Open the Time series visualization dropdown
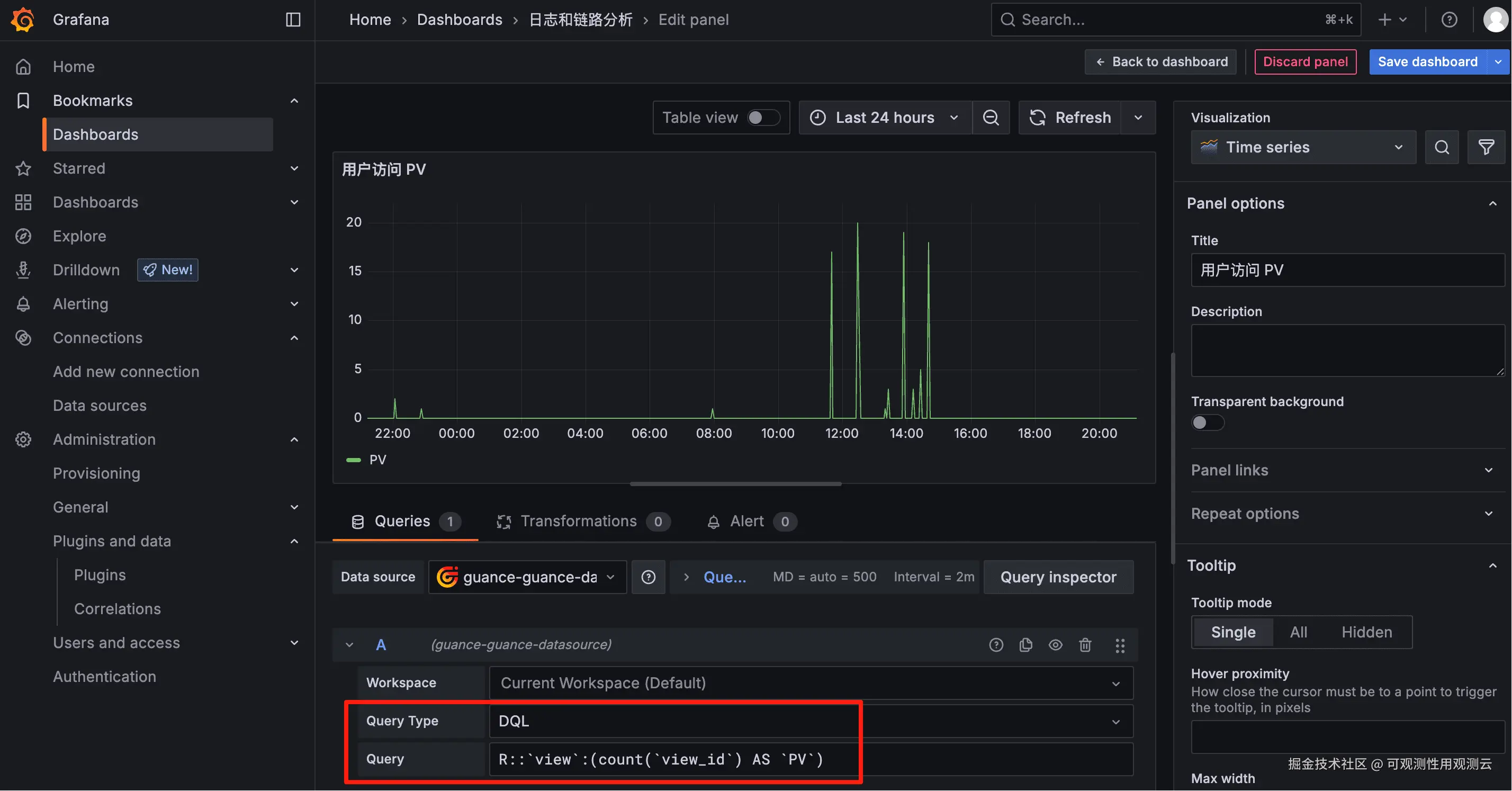This screenshot has width=1512, height=791. (1302, 147)
